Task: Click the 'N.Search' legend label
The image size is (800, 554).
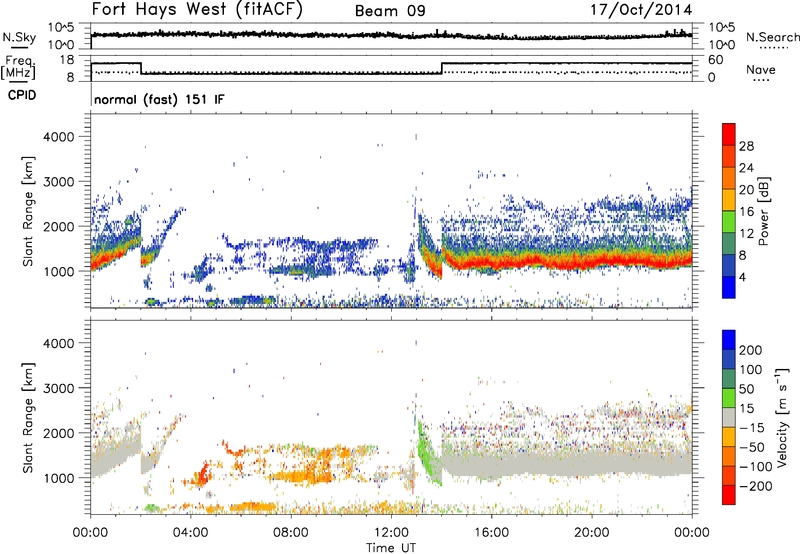Action: coord(772,37)
